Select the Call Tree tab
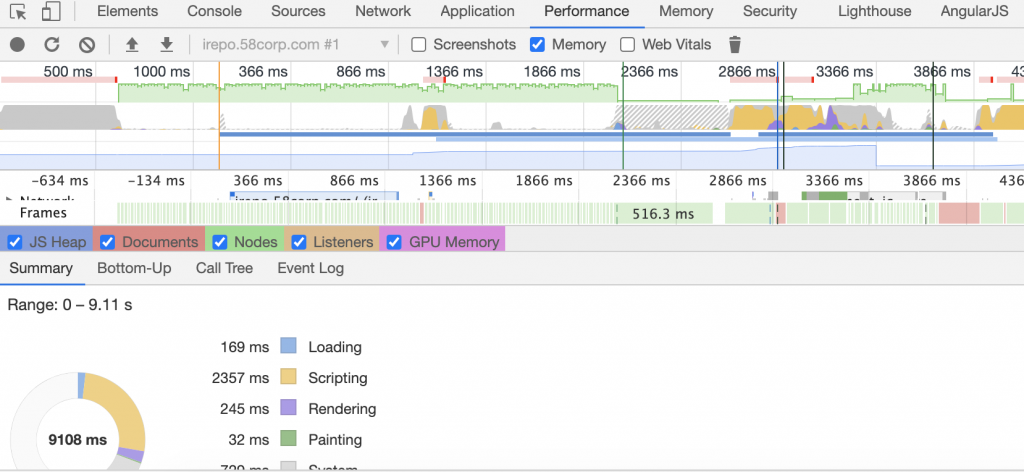 click(x=224, y=268)
